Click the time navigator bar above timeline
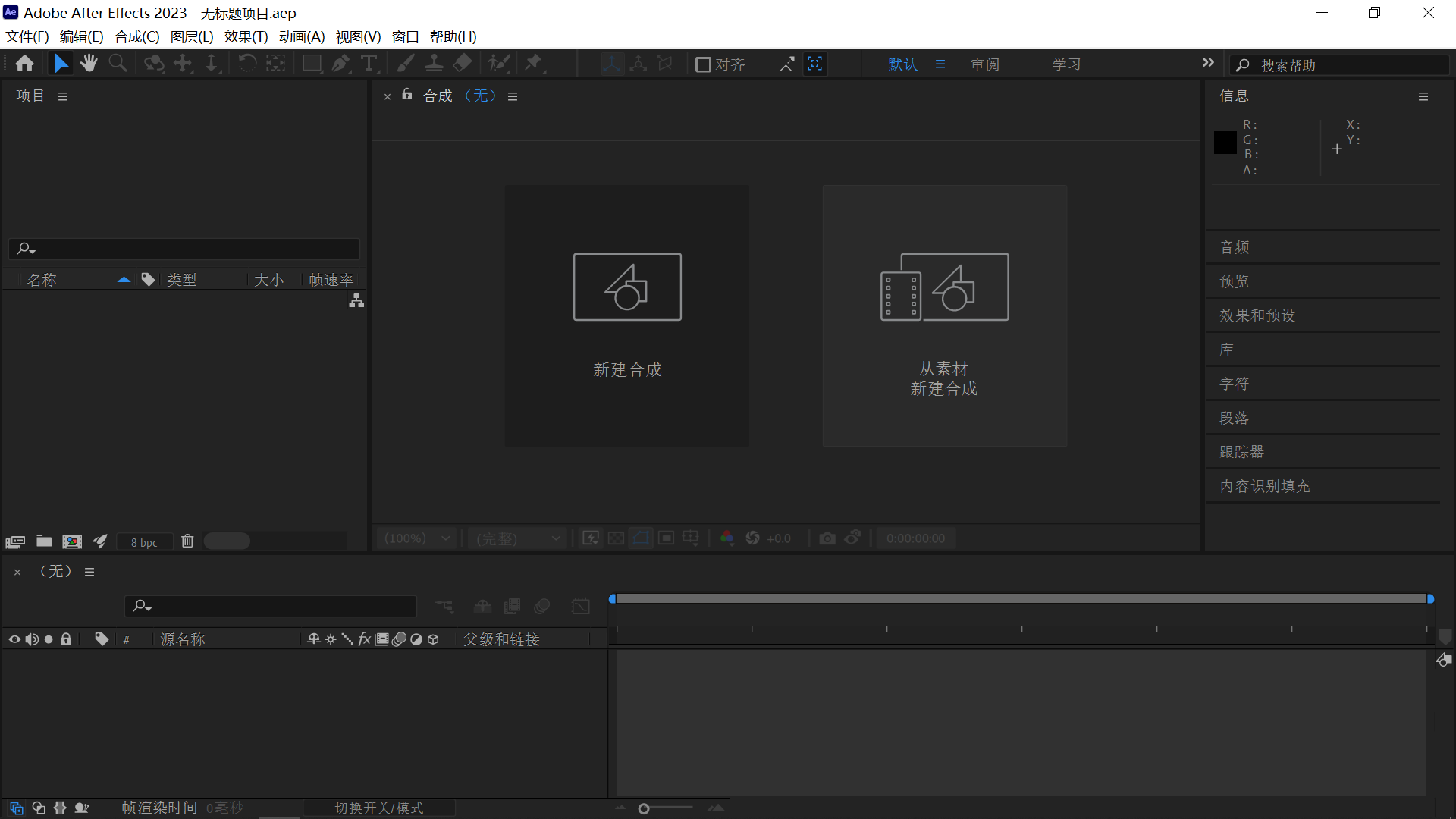The width and height of the screenshot is (1456, 819). 1021,599
